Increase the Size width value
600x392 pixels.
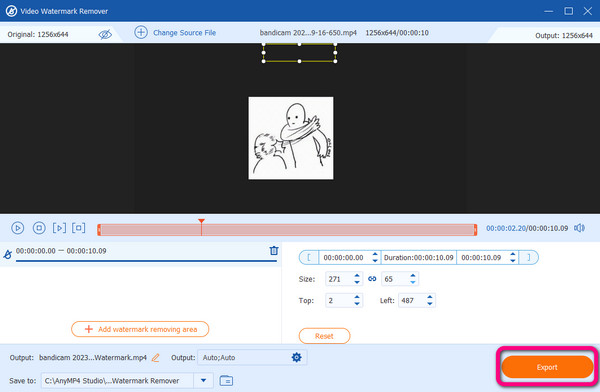click(357, 276)
